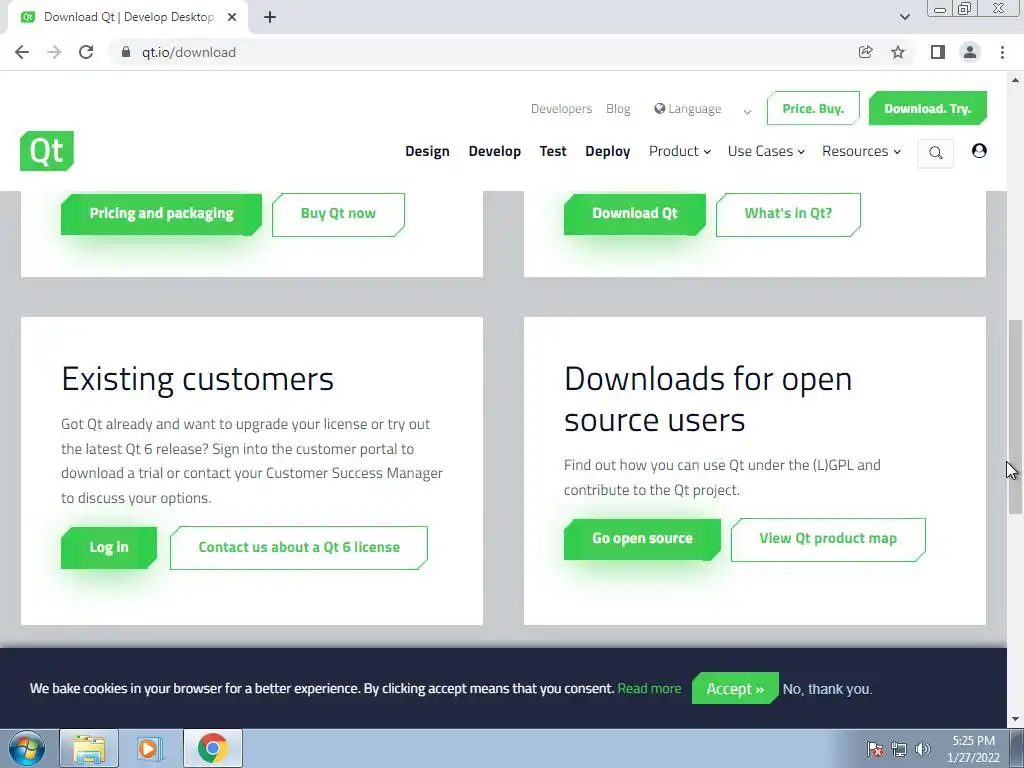The image size is (1024, 768).
Task: Open the Windows Start menu
Action: [x=27, y=748]
